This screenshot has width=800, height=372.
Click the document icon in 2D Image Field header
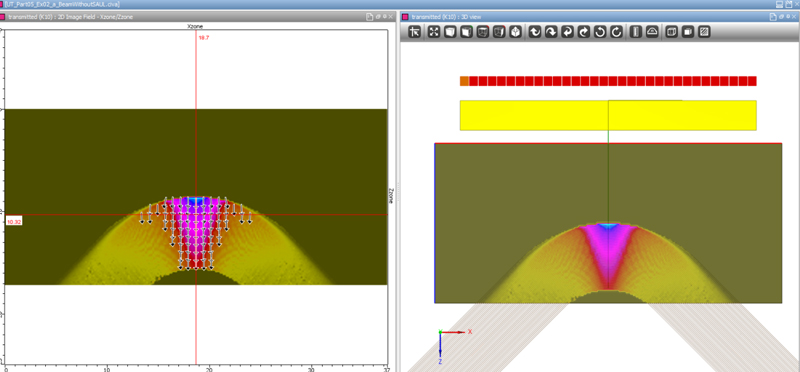(369, 16)
